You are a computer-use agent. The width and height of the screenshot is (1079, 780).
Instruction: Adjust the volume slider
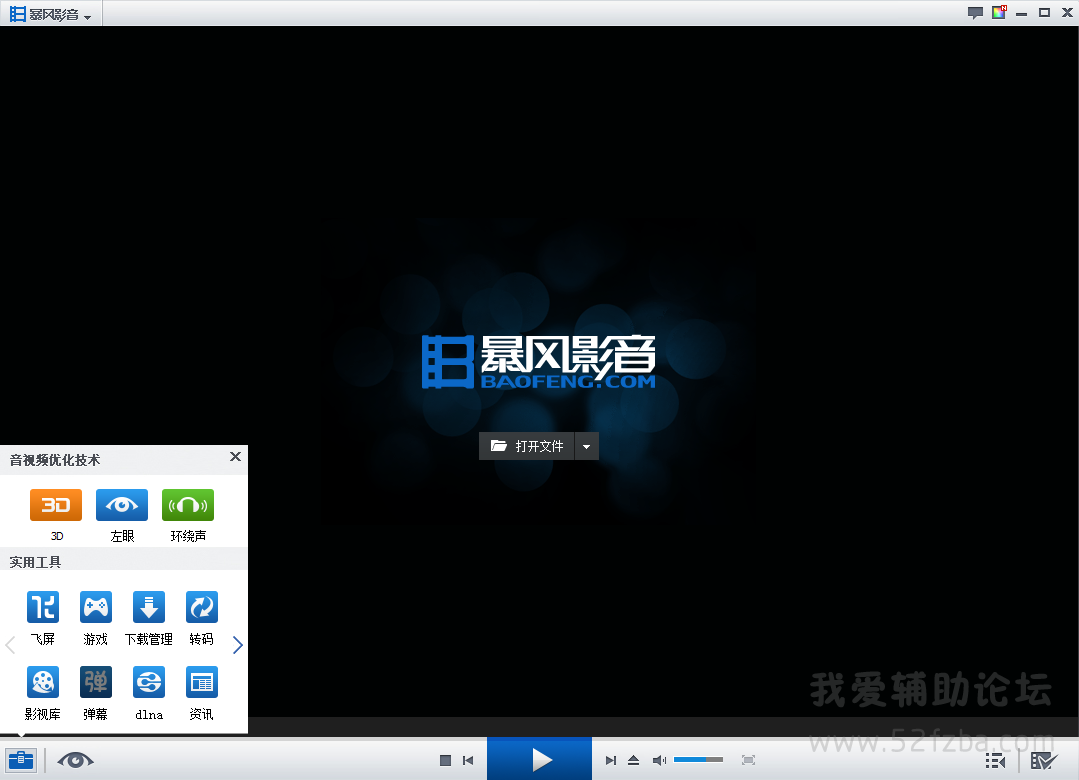pyautogui.click(x=698, y=759)
